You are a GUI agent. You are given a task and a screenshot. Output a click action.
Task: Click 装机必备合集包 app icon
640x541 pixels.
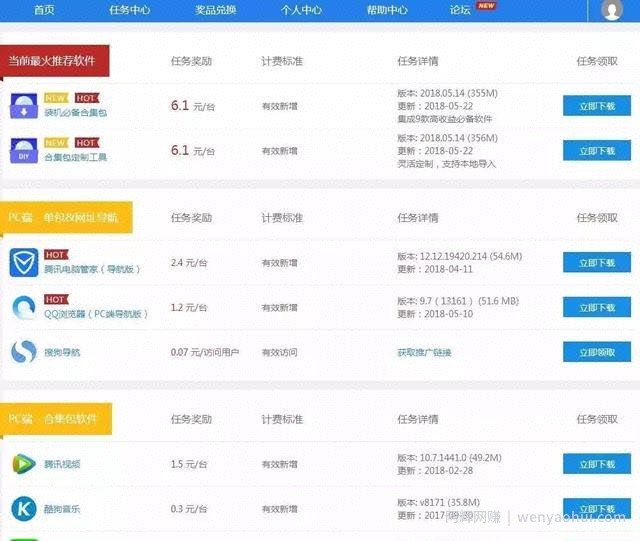coord(24,106)
